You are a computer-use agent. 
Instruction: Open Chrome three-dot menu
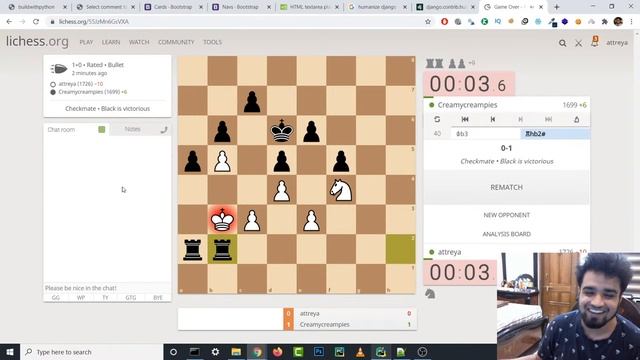pyautogui.click(x=631, y=22)
